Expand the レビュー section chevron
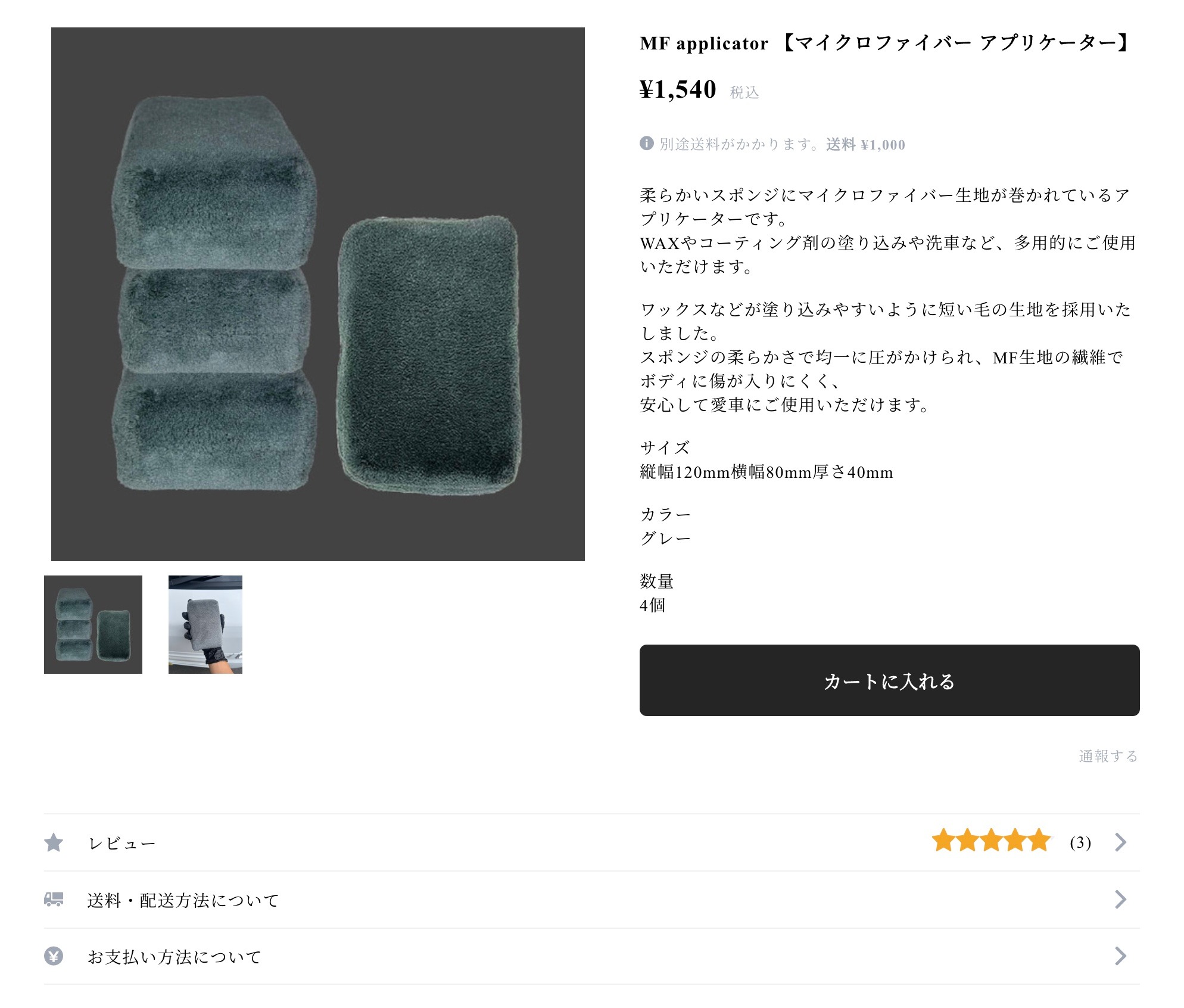 click(x=1120, y=842)
